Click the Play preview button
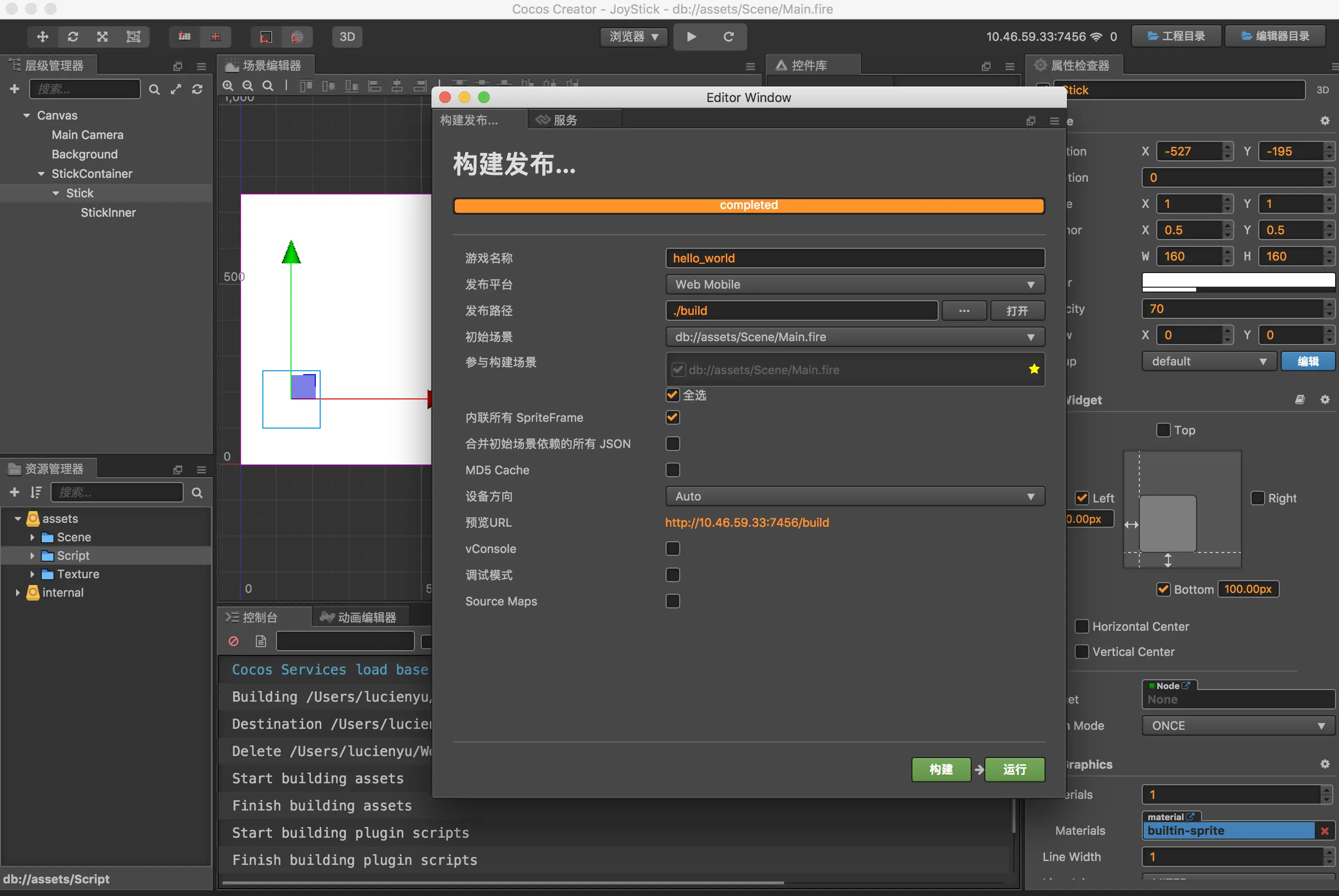This screenshot has height=896, width=1339. (x=691, y=36)
